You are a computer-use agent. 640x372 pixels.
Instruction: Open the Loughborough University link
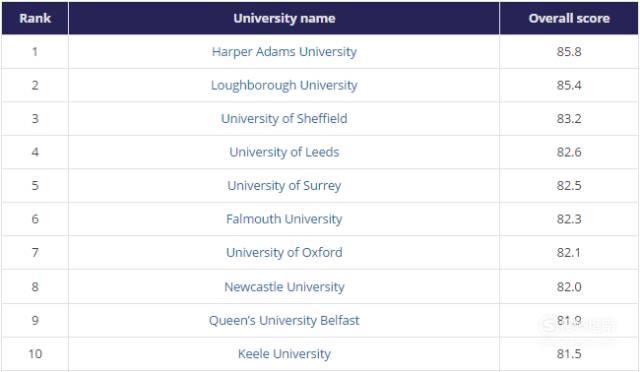284,85
